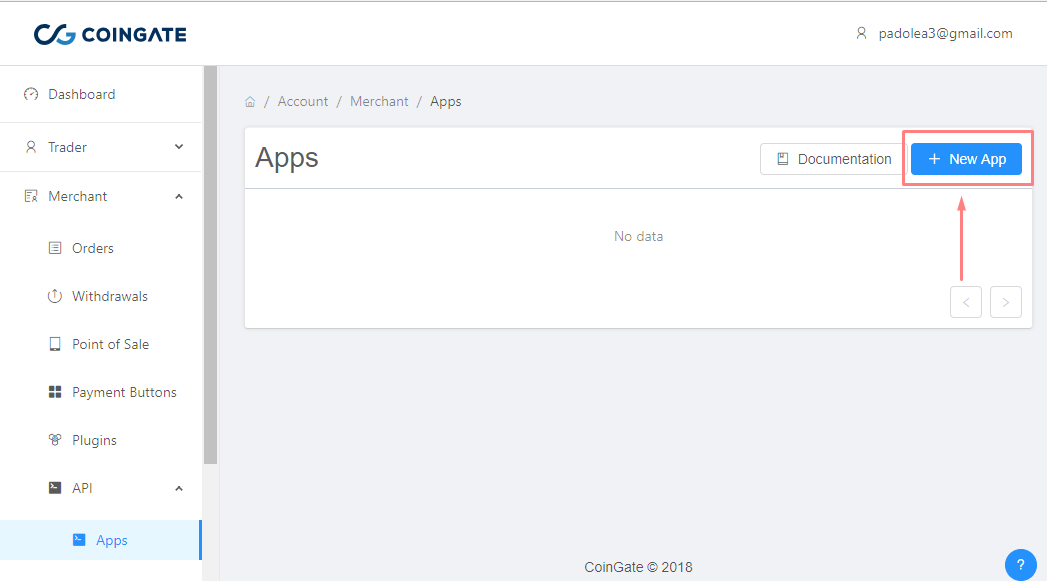Click the Documentation book icon
This screenshot has width=1047, height=581.
pyautogui.click(x=783, y=159)
